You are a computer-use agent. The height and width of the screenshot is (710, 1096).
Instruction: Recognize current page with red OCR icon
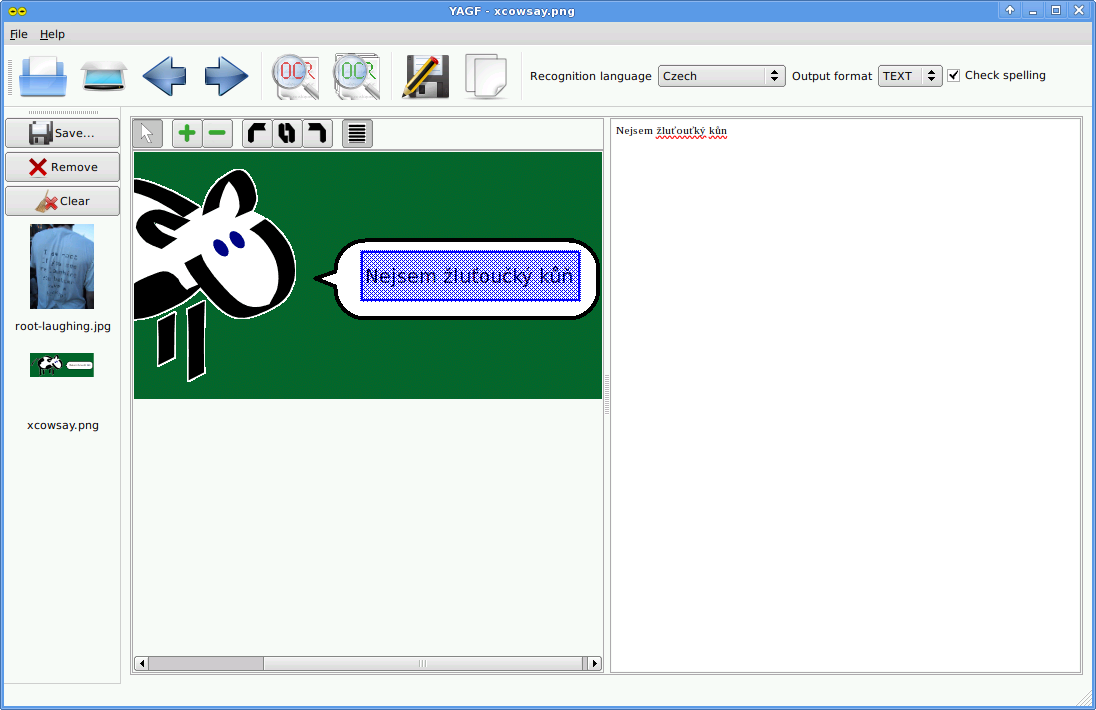pyautogui.click(x=295, y=76)
